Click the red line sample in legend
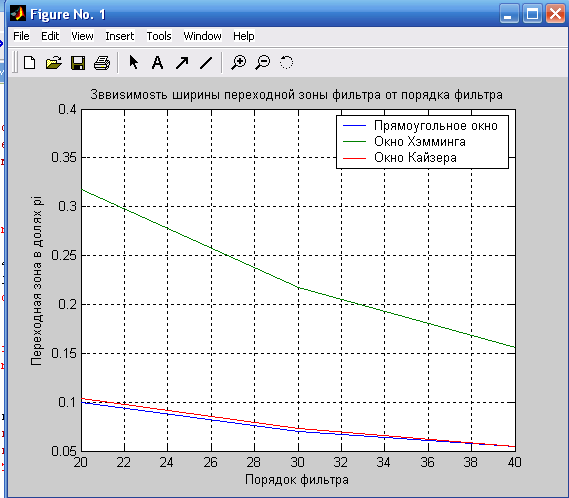 pos(354,158)
